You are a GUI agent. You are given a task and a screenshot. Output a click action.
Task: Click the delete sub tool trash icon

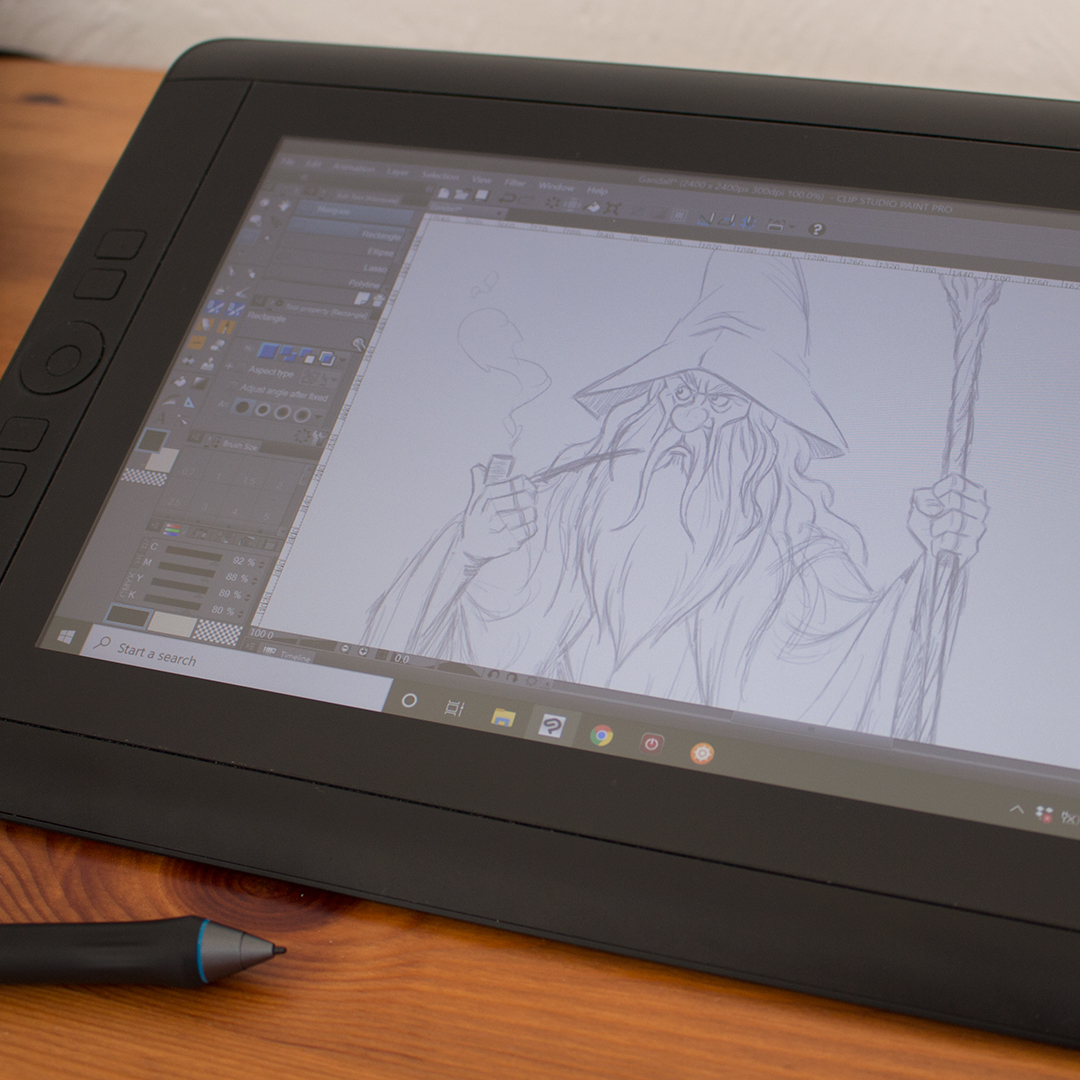pyautogui.click(x=378, y=300)
